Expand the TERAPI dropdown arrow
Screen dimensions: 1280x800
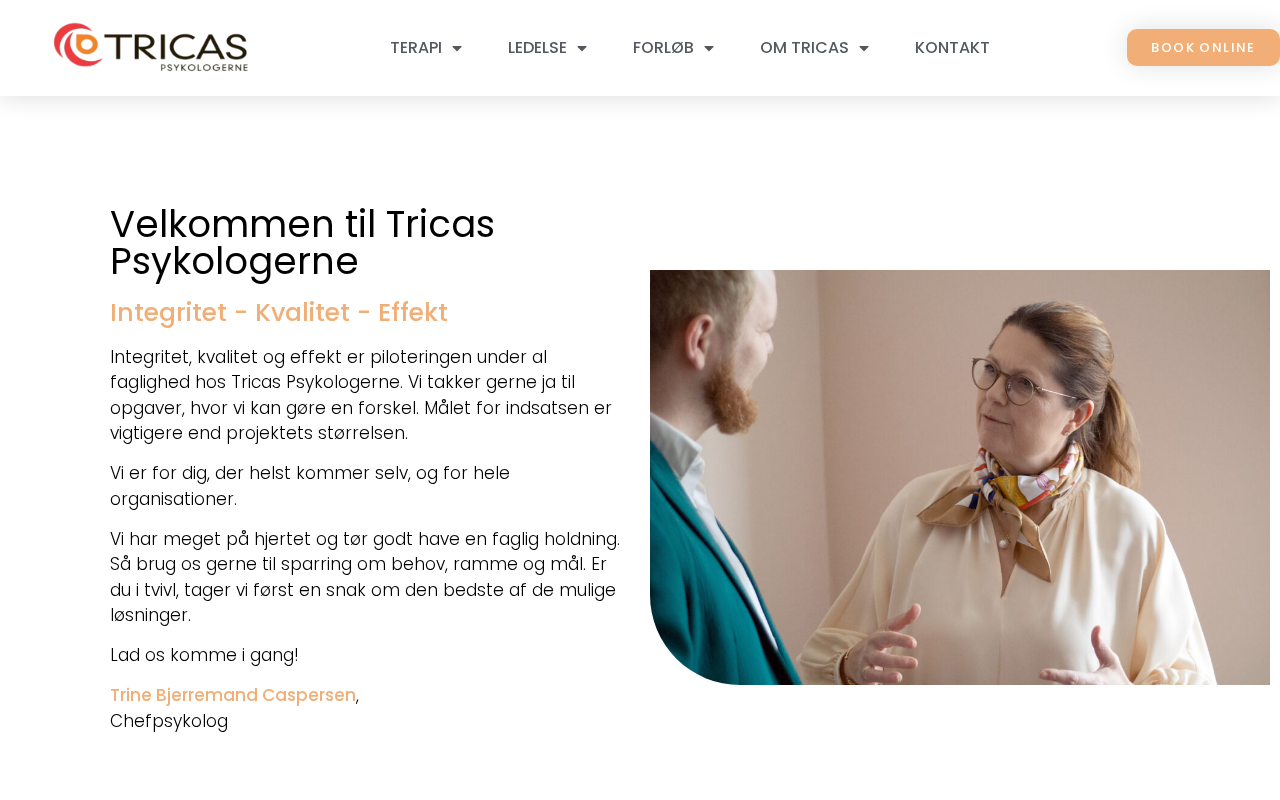click(x=457, y=48)
